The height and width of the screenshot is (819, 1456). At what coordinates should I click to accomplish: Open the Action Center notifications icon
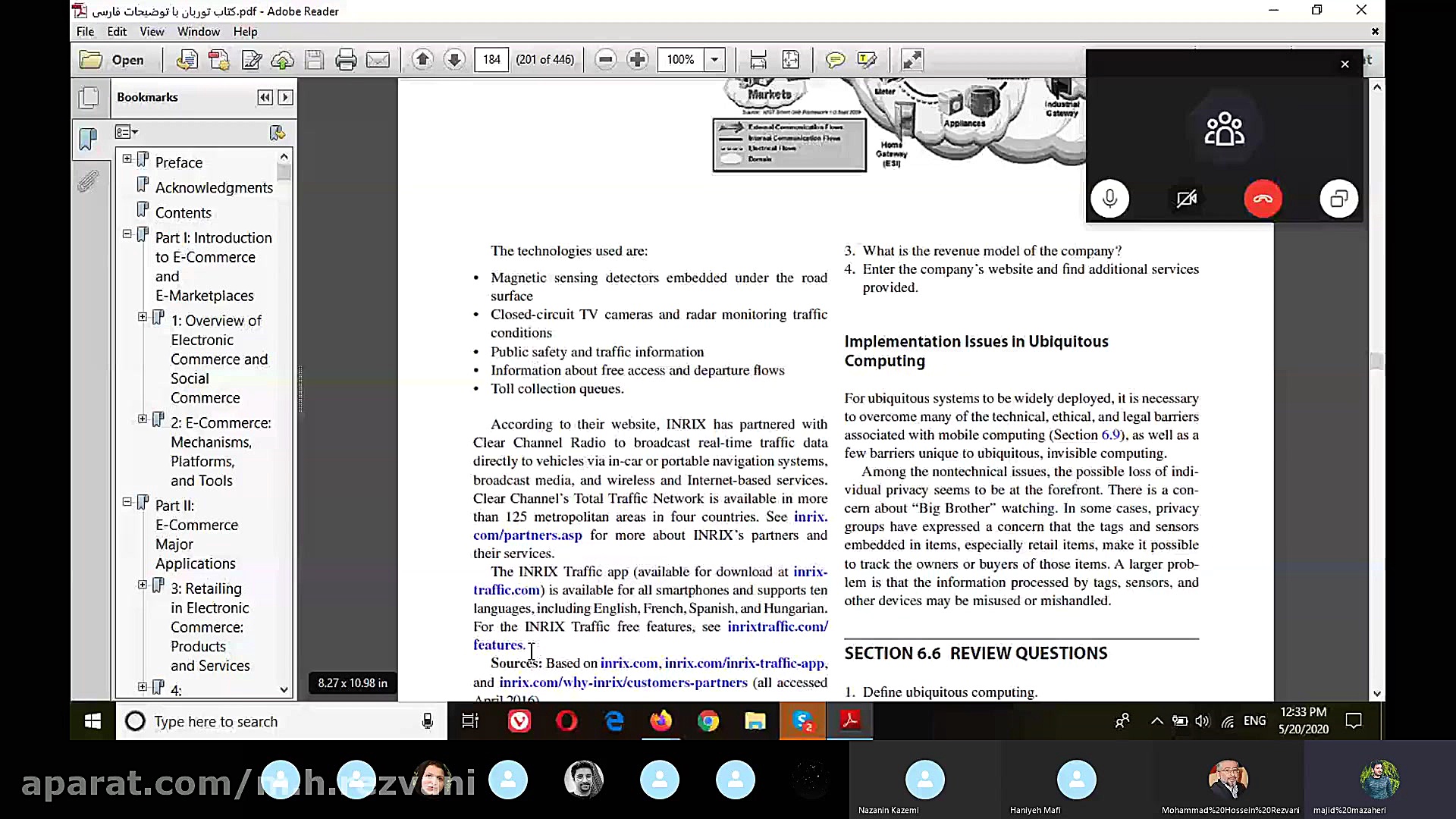point(1354,721)
